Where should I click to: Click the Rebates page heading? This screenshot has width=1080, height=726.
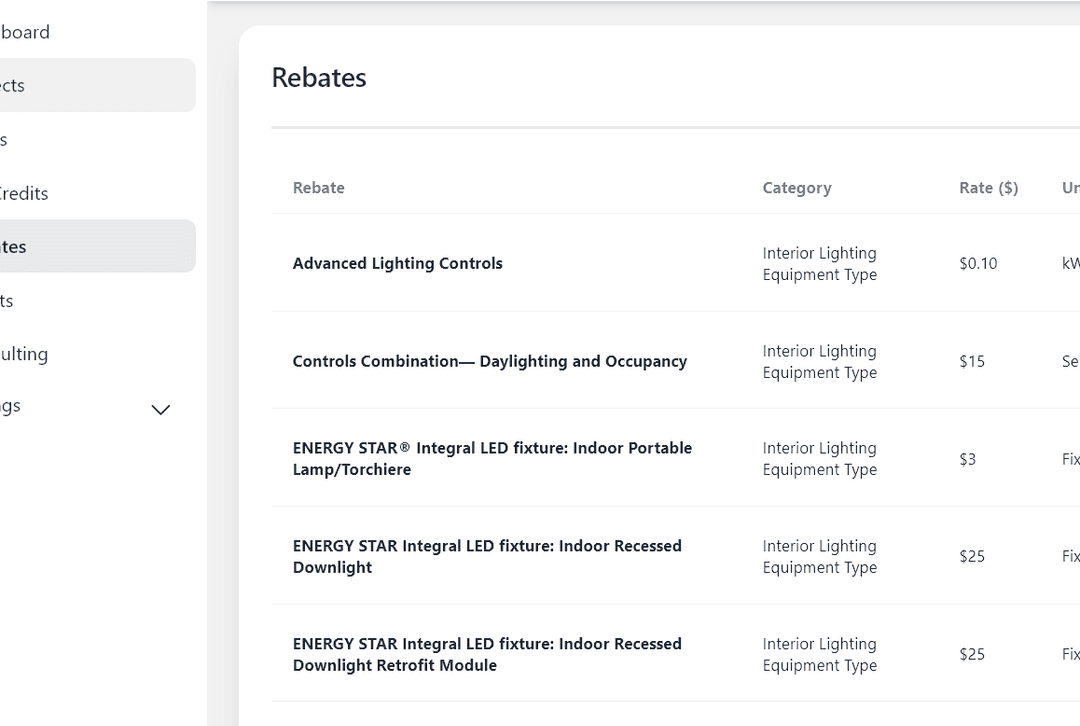[319, 78]
